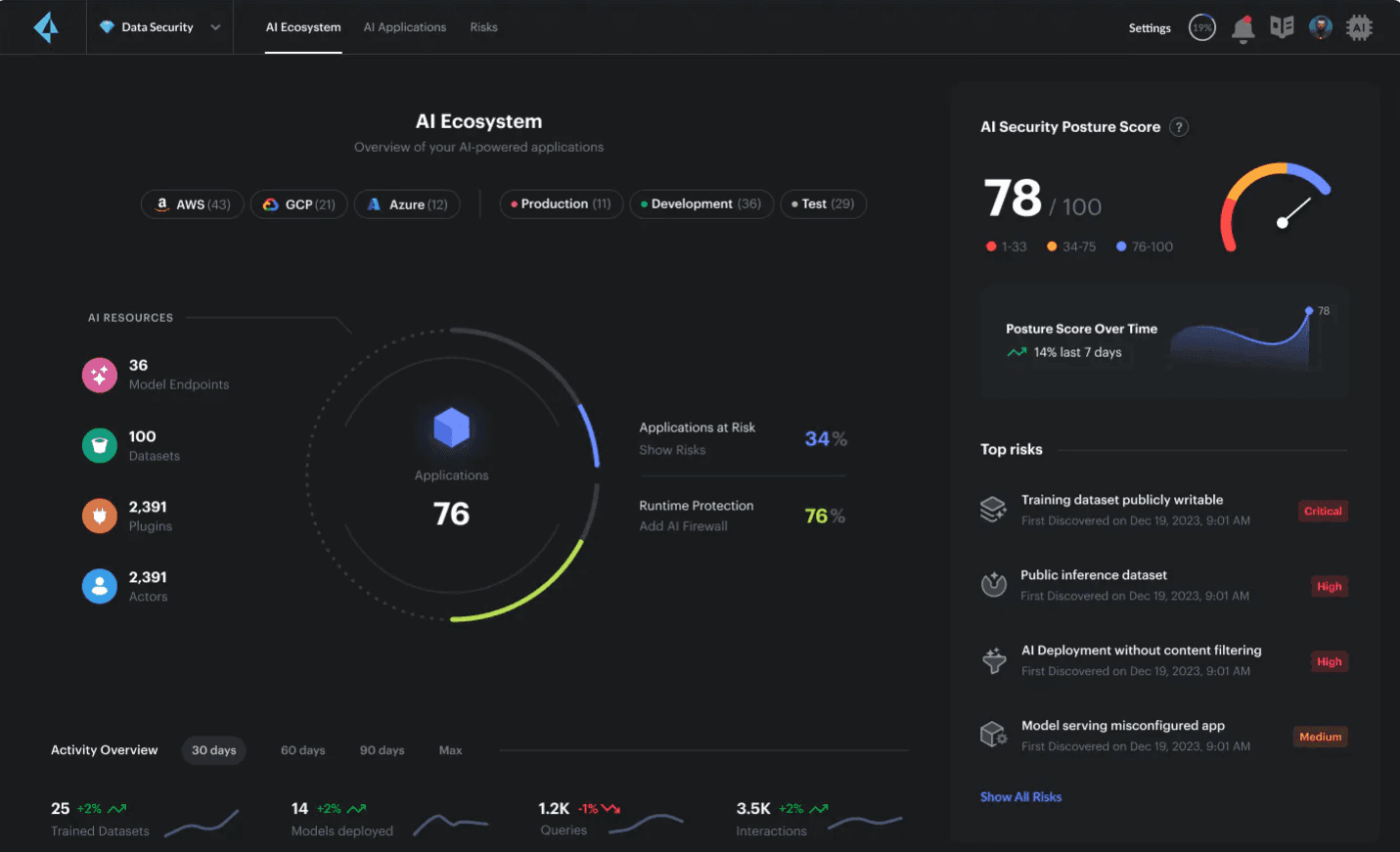Select the 60 days activity range
The image size is (1400, 852).
pos(302,749)
